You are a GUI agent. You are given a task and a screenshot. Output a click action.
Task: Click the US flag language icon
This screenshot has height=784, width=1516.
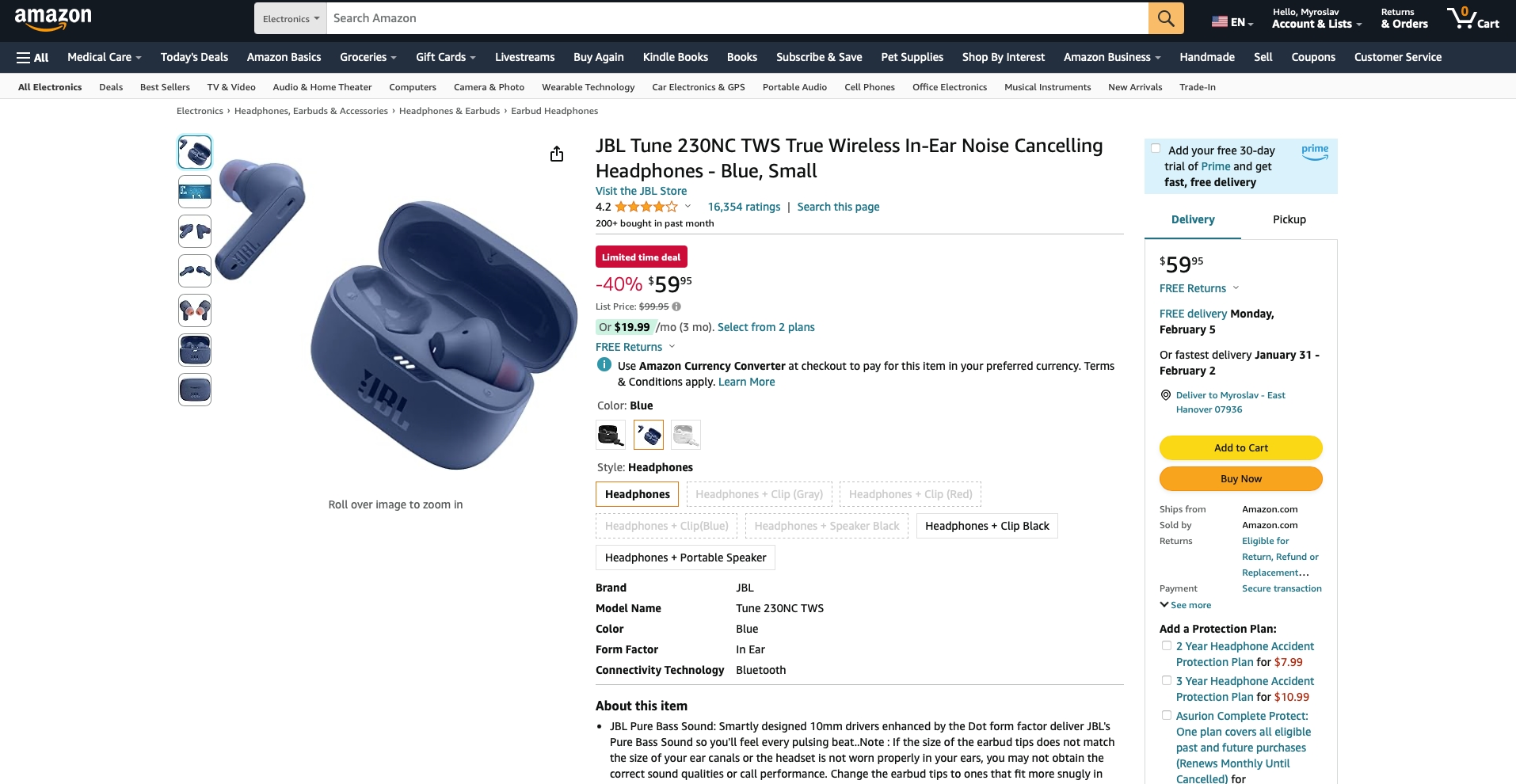pos(1219,22)
